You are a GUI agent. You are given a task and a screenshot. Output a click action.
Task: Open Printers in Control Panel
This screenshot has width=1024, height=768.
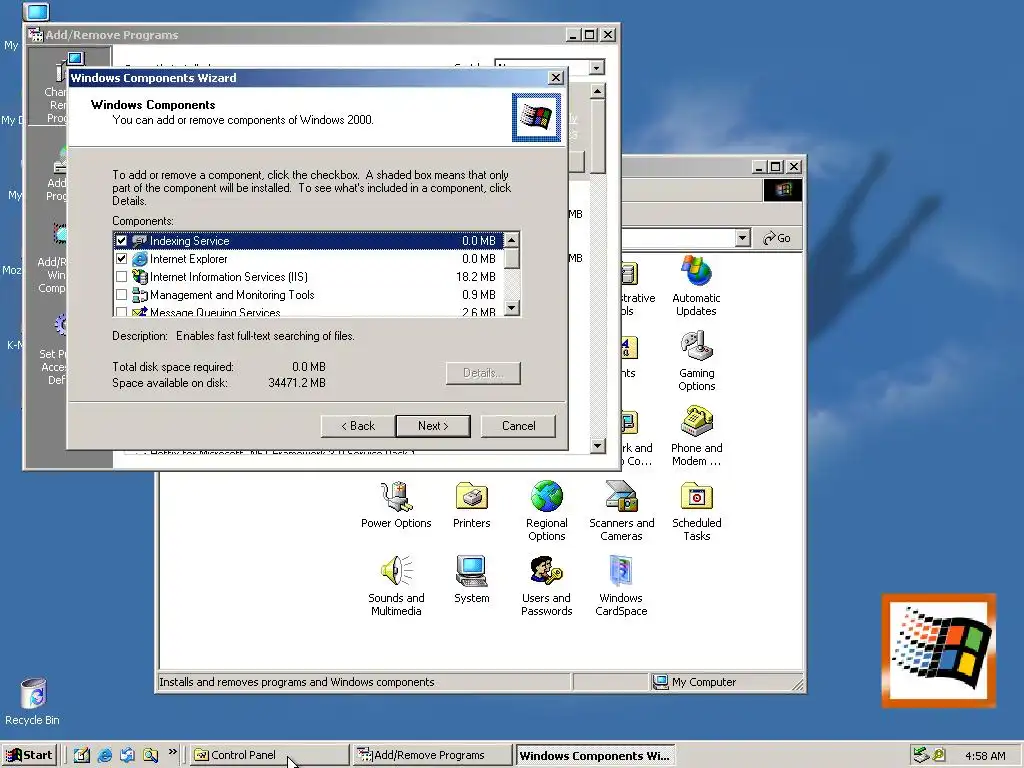(472, 504)
